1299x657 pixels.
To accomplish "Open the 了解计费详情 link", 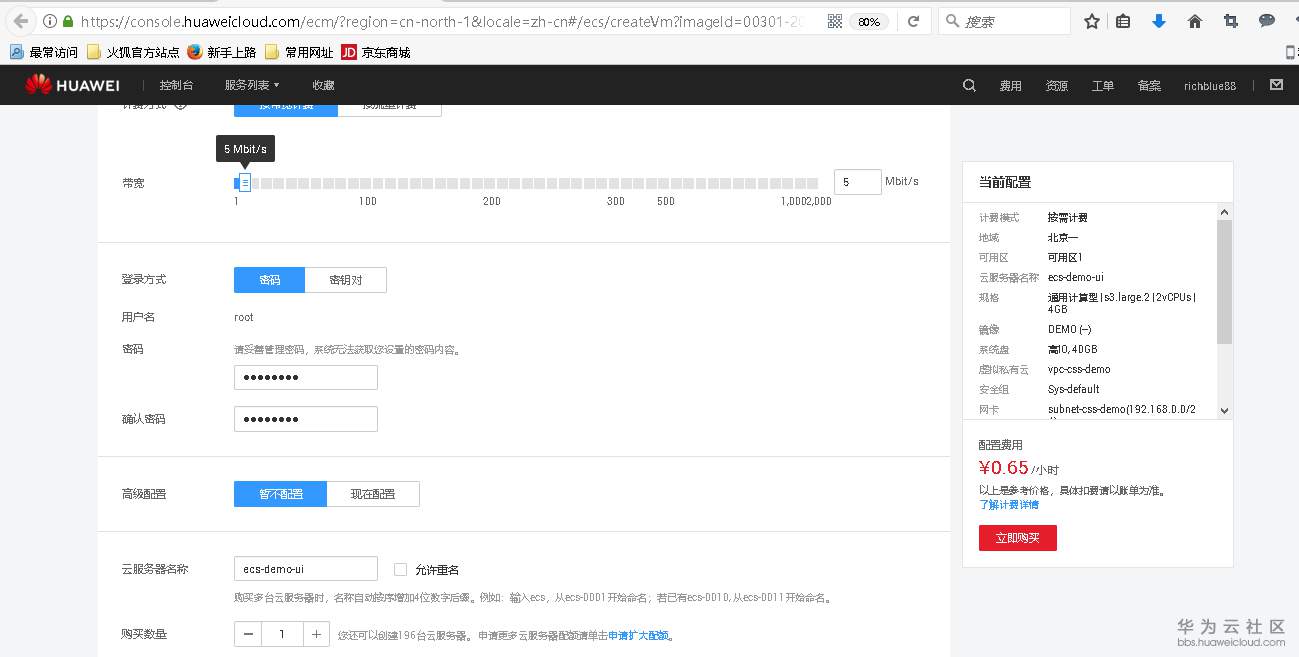I will [1008, 504].
